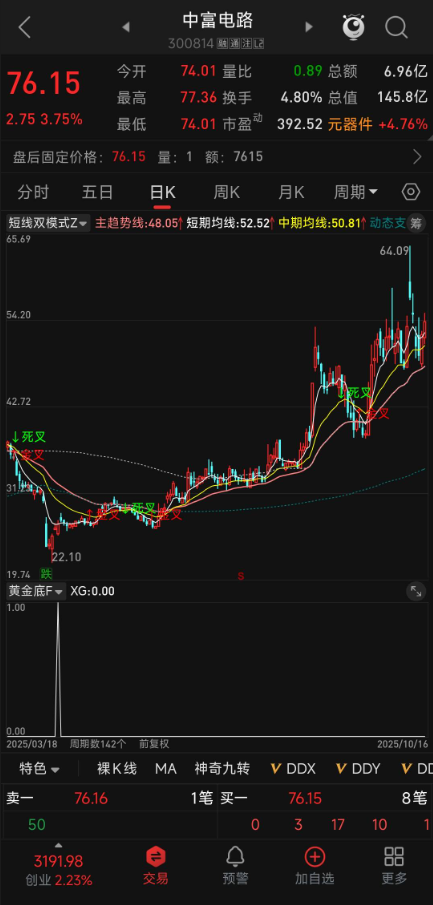The height and width of the screenshot is (905, 433).
Task: Tap the 300814 stock code
Action: pyautogui.click(x=191, y=43)
